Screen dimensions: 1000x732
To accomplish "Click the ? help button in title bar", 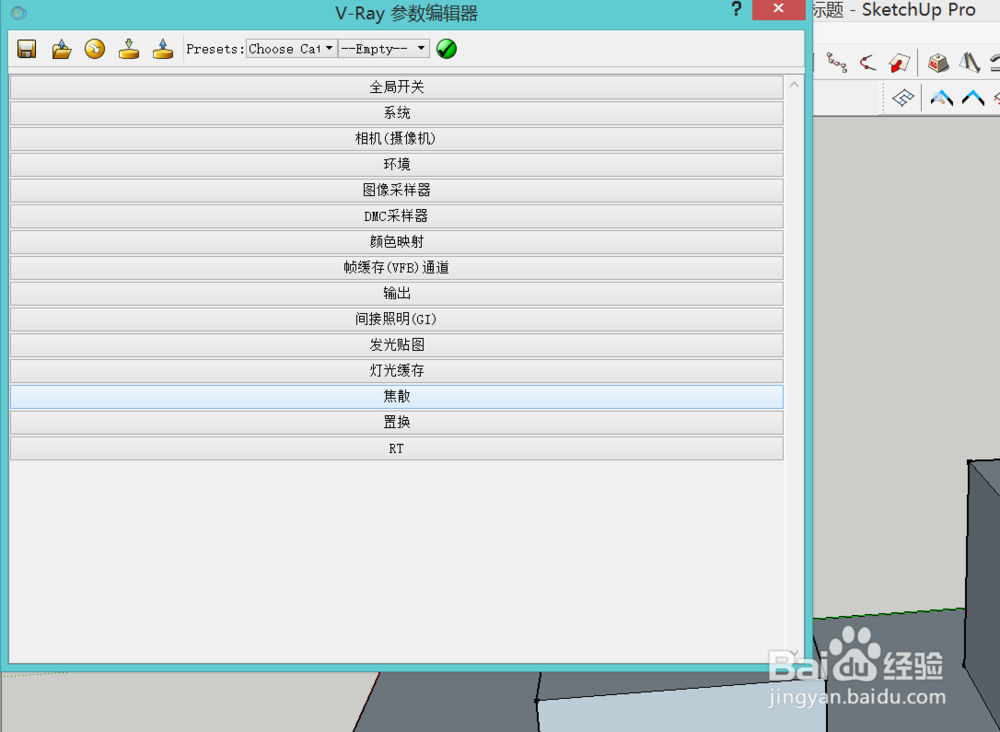I will [x=737, y=9].
